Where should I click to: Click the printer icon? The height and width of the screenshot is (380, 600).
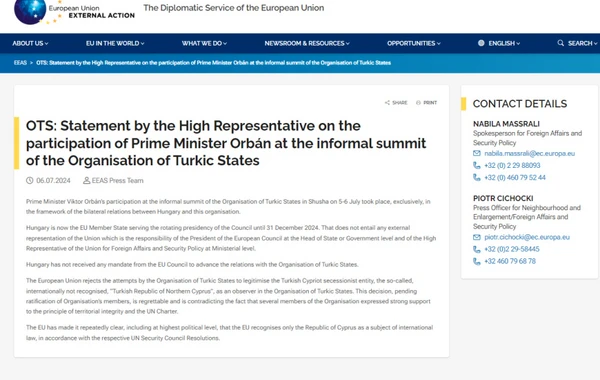pyautogui.click(x=418, y=103)
